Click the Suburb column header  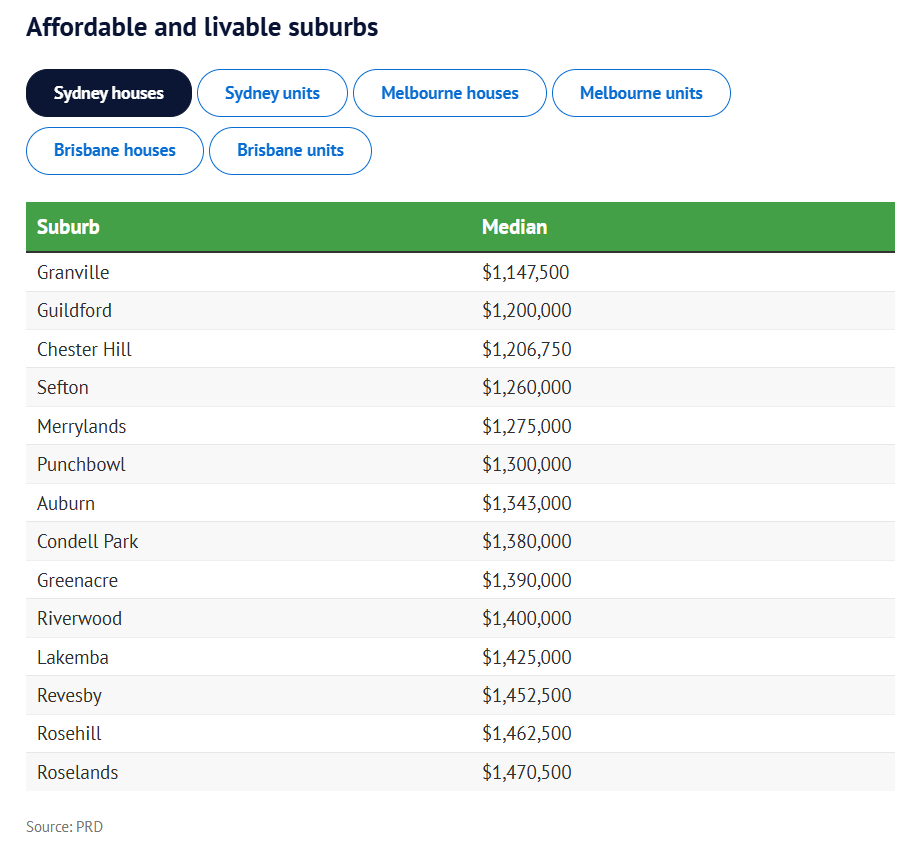pos(68,227)
